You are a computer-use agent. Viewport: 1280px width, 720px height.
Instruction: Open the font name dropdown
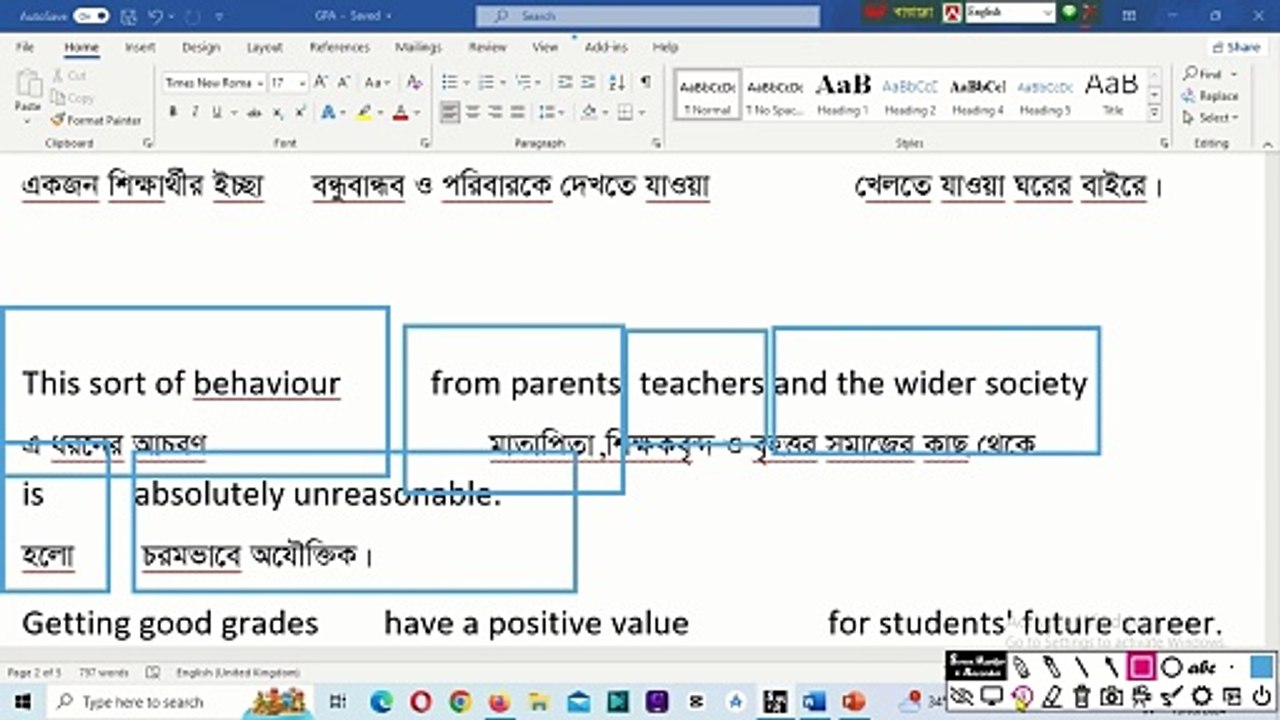[259, 83]
